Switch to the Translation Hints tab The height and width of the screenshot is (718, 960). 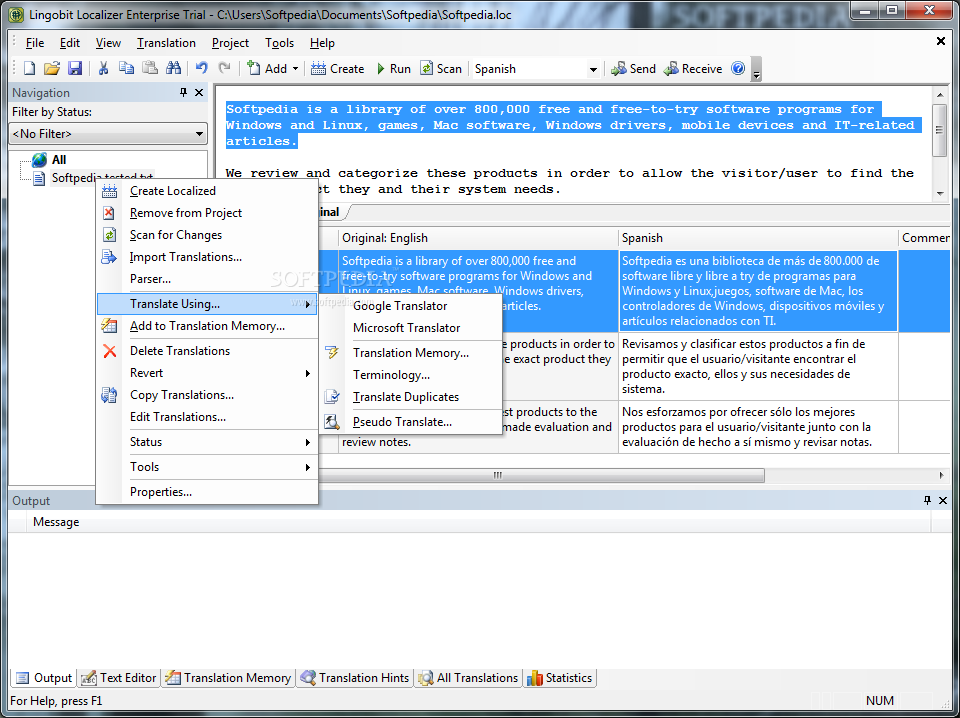pos(355,678)
